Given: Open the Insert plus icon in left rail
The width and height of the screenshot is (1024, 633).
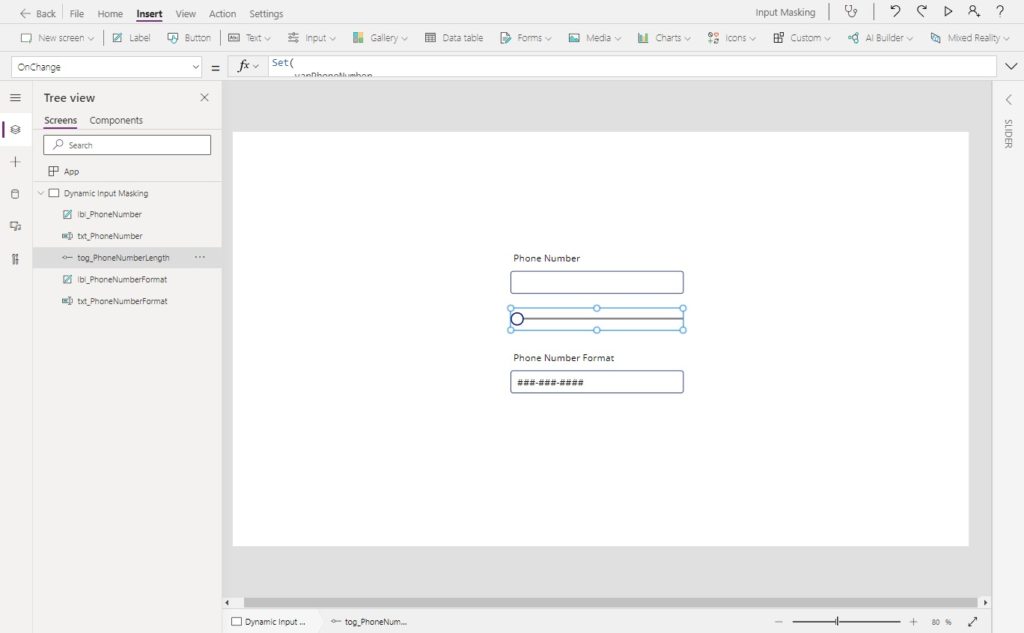Looking at the screenshot, I should click(16, 161).
